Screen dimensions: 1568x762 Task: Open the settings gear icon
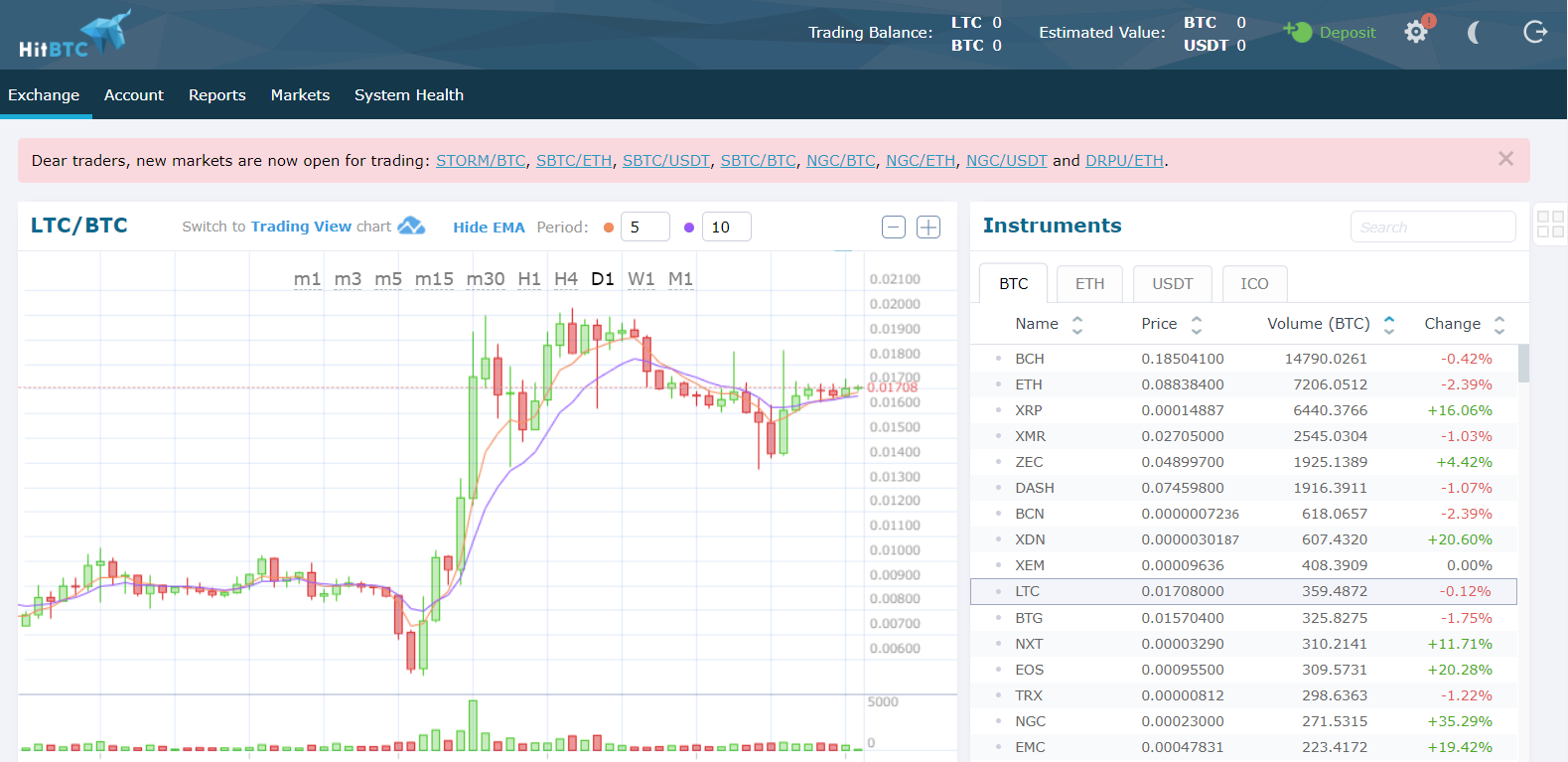tap(1416, 32)
